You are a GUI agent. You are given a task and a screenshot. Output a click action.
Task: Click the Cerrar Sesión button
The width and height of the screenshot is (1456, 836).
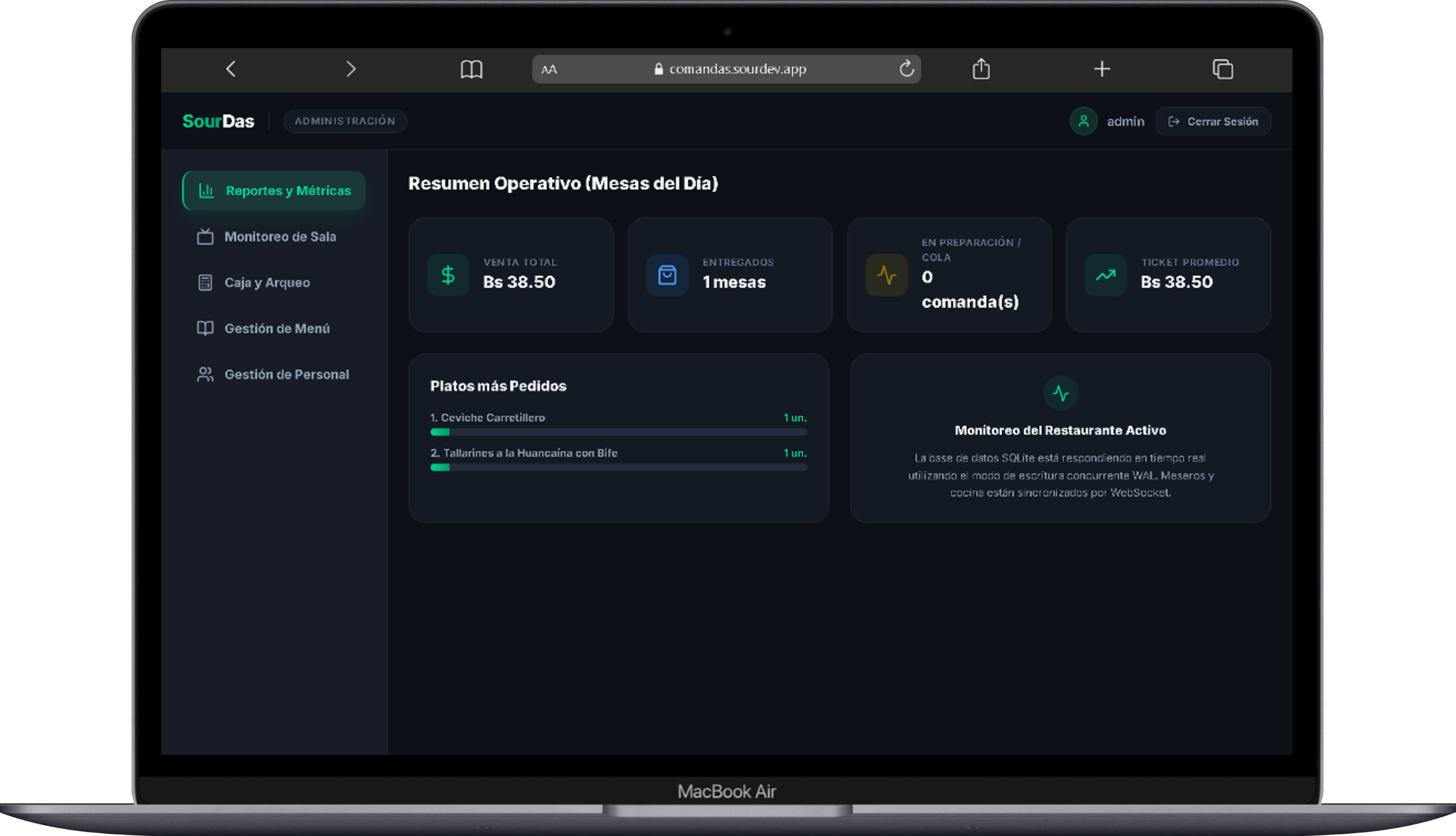click(x=1212, y=121)
